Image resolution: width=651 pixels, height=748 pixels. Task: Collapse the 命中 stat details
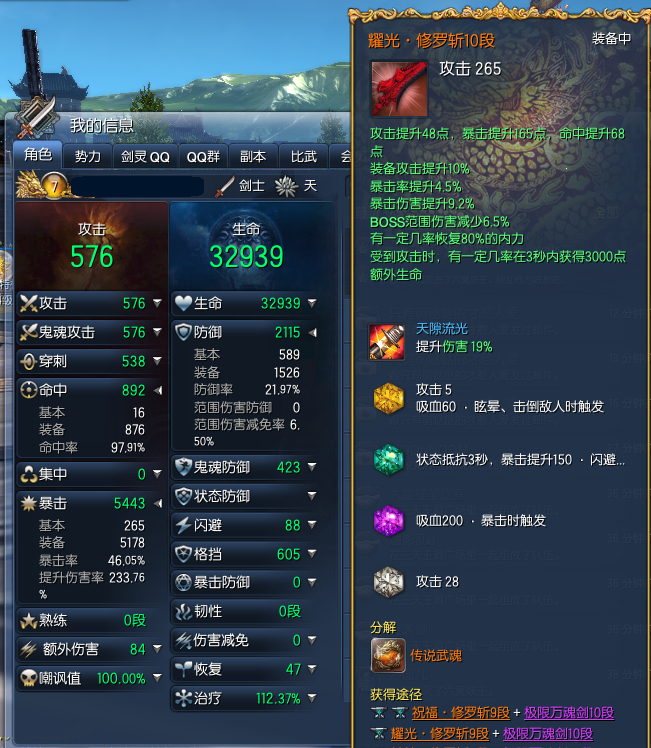(158, 390)
